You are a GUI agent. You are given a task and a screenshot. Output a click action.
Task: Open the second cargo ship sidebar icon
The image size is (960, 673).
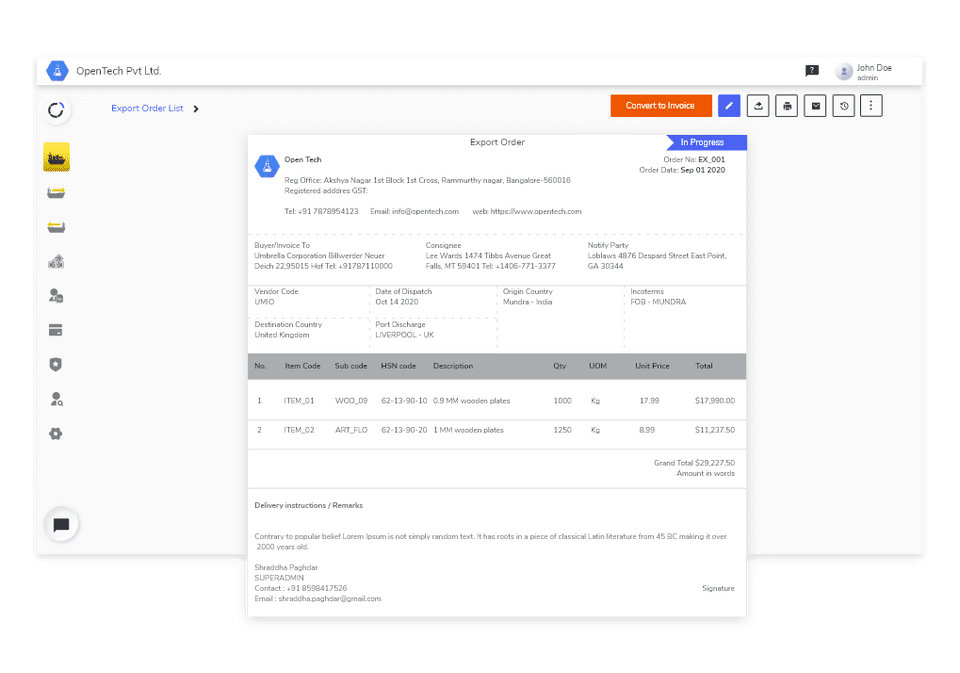(56, 193)
